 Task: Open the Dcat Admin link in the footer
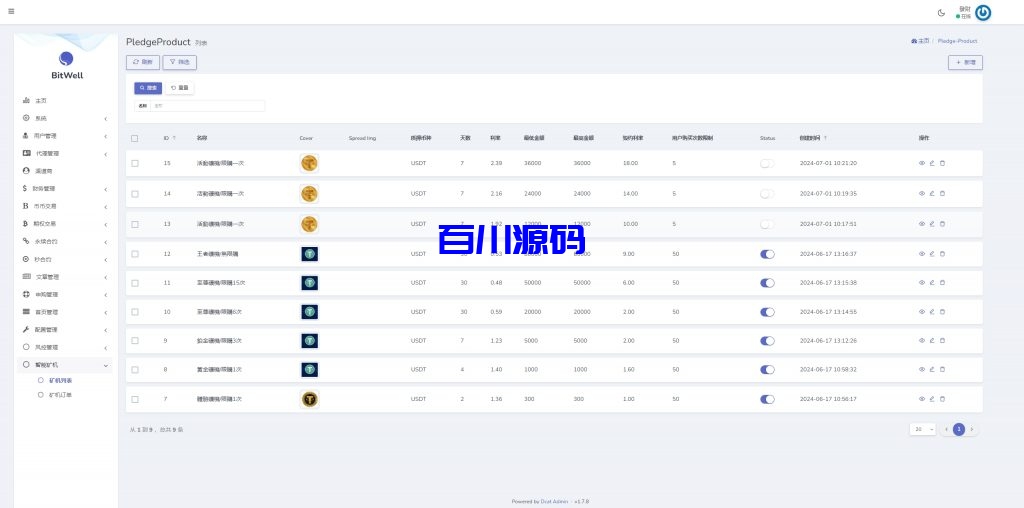coord(554,501)
